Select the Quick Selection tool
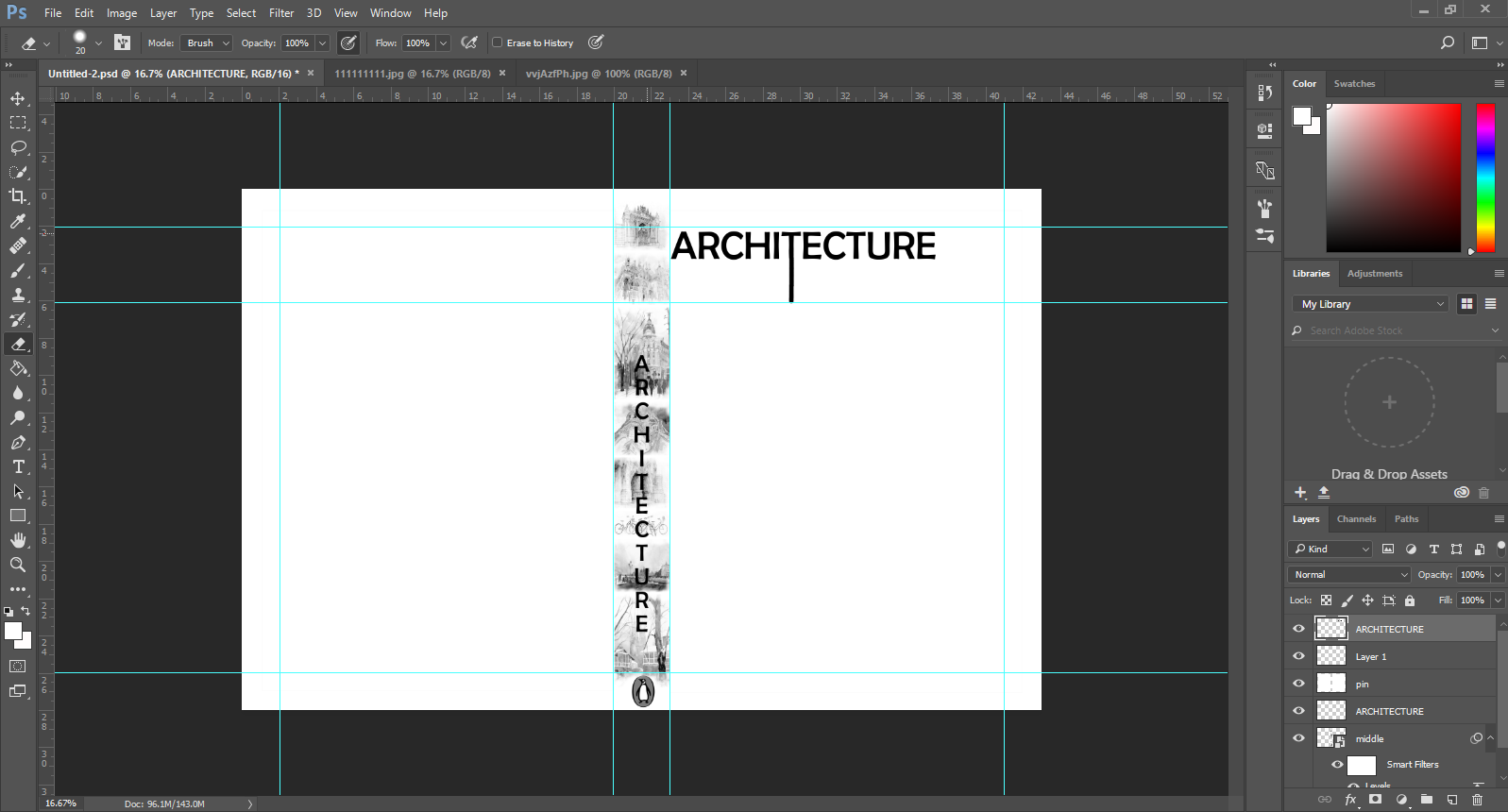This screenshot has height=812, width=1508. [x=18, y=172]
